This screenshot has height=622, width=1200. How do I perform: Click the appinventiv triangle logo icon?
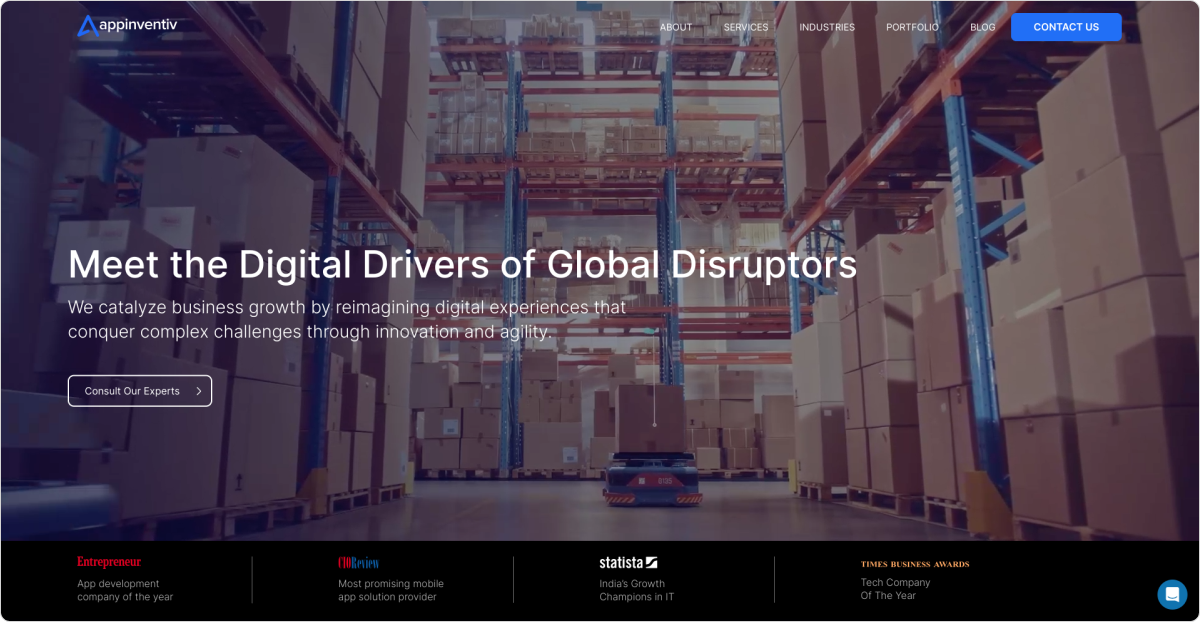(88, 26)
